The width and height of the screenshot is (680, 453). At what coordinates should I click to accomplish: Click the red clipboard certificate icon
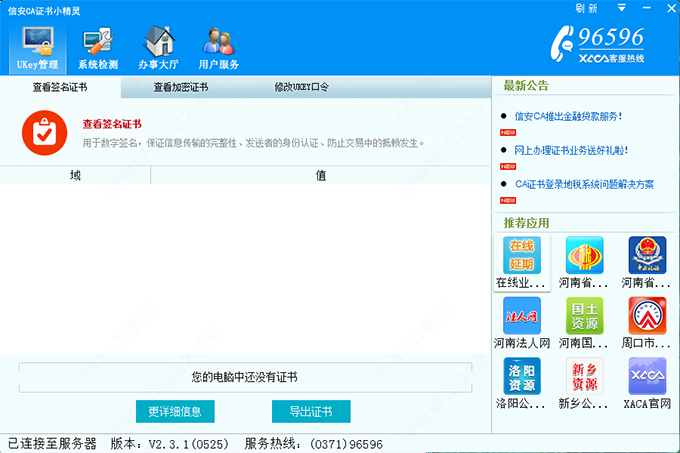[44, 133]
